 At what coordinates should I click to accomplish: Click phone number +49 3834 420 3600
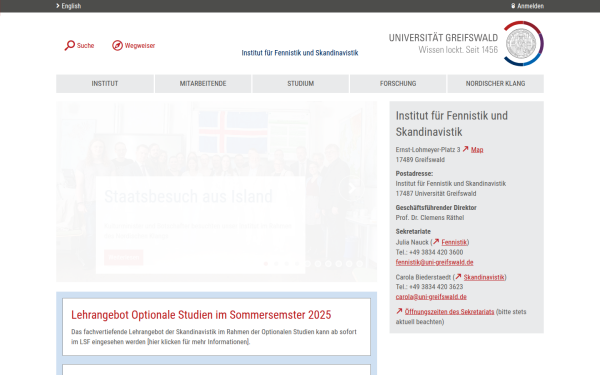[436, 252]
